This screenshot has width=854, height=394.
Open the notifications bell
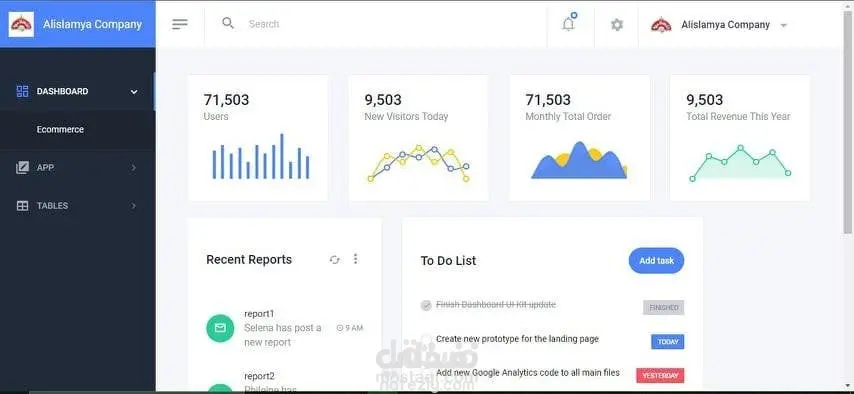click(x=569, y=23)
